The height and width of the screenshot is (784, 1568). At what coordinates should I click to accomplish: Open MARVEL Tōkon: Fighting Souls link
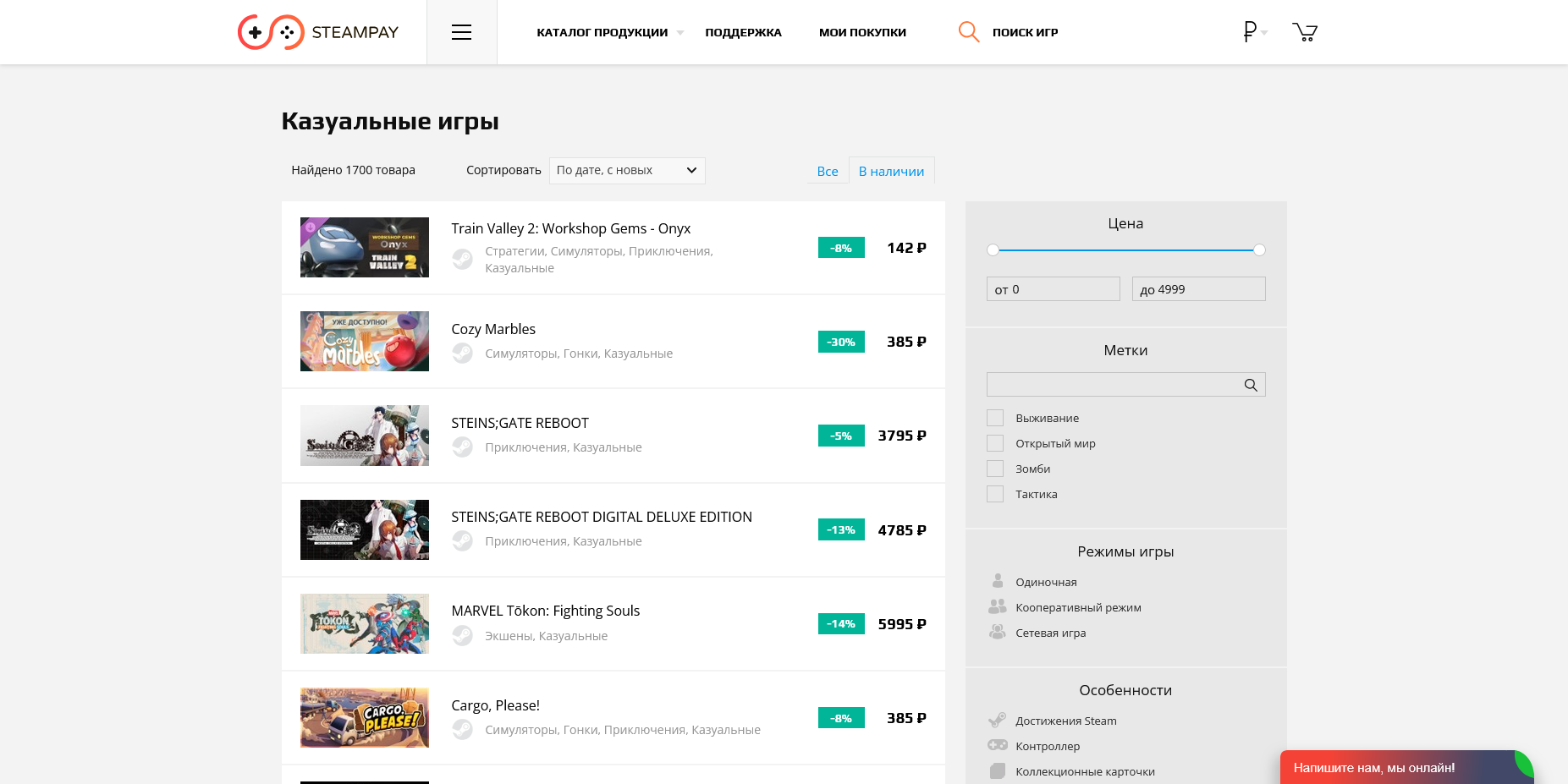546,611
